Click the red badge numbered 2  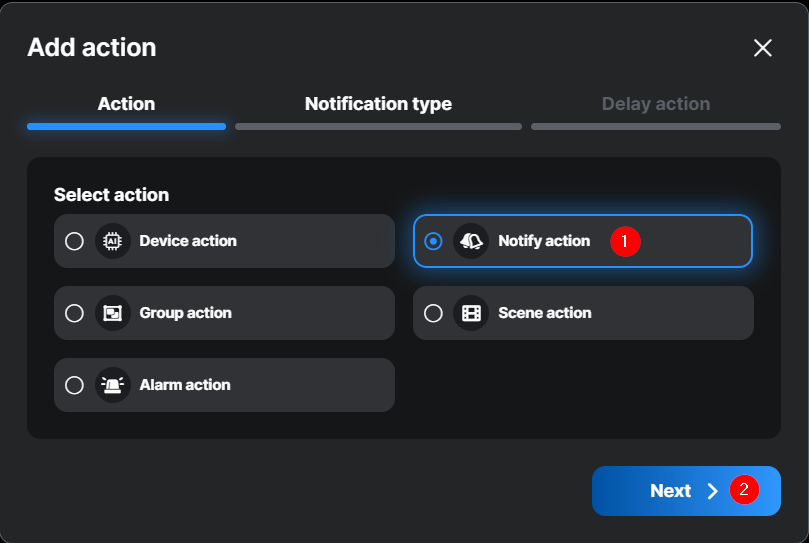coord(743,490)
